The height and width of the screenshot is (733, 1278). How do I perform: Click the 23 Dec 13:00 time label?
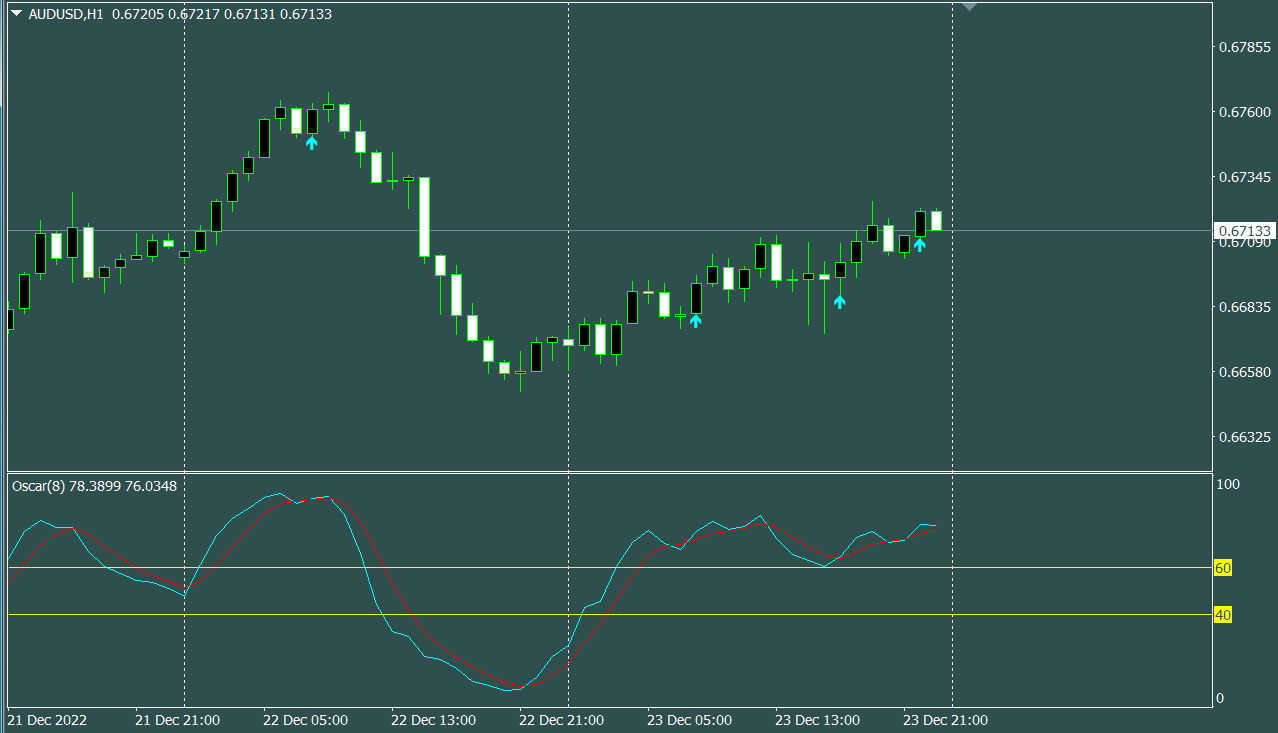[x=817, y=720]
